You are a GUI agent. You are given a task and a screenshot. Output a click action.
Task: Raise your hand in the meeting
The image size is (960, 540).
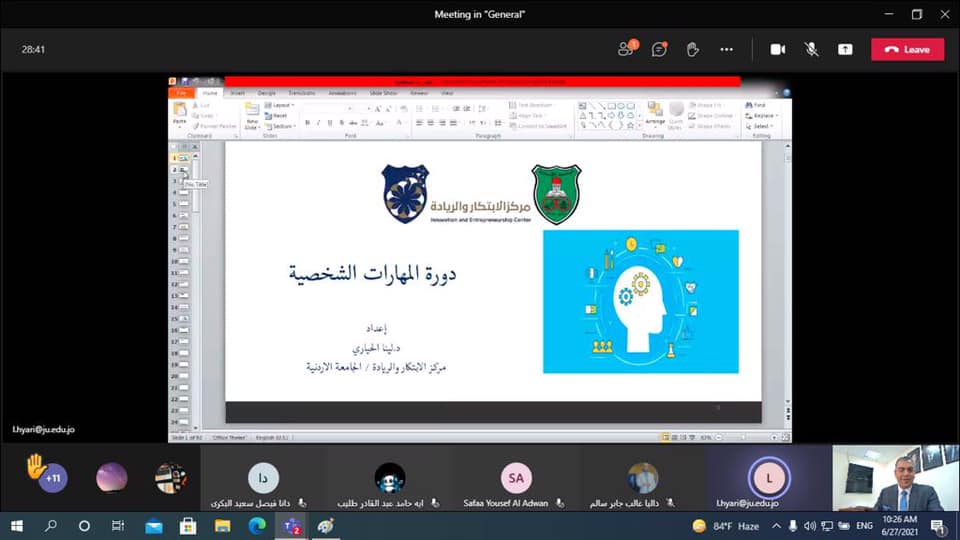(692, 49)
